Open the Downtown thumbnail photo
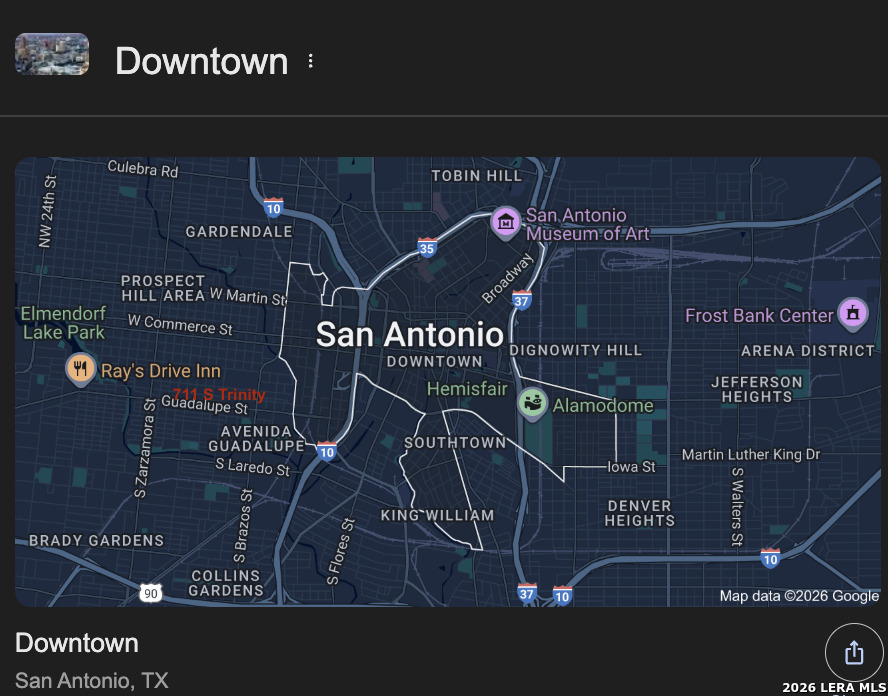This screenshot has height=696, width=888. click(52, 54)
